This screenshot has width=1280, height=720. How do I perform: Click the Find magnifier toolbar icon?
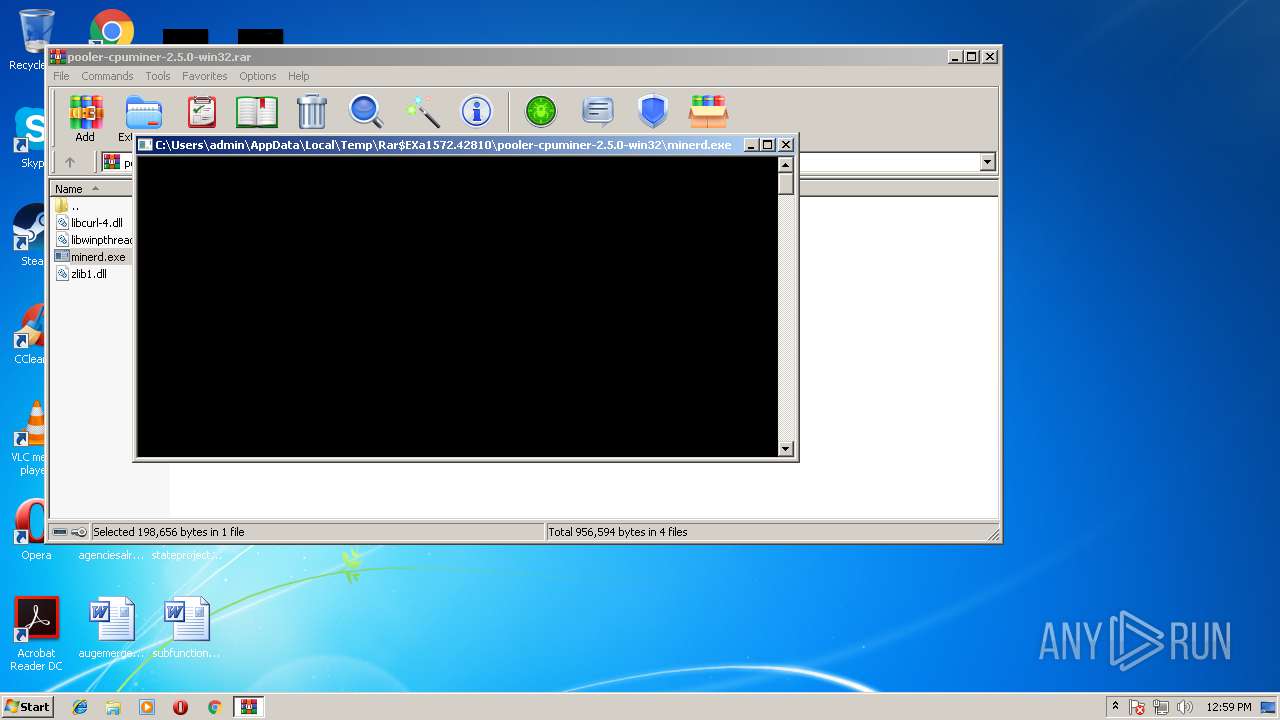tap(366, 111)
